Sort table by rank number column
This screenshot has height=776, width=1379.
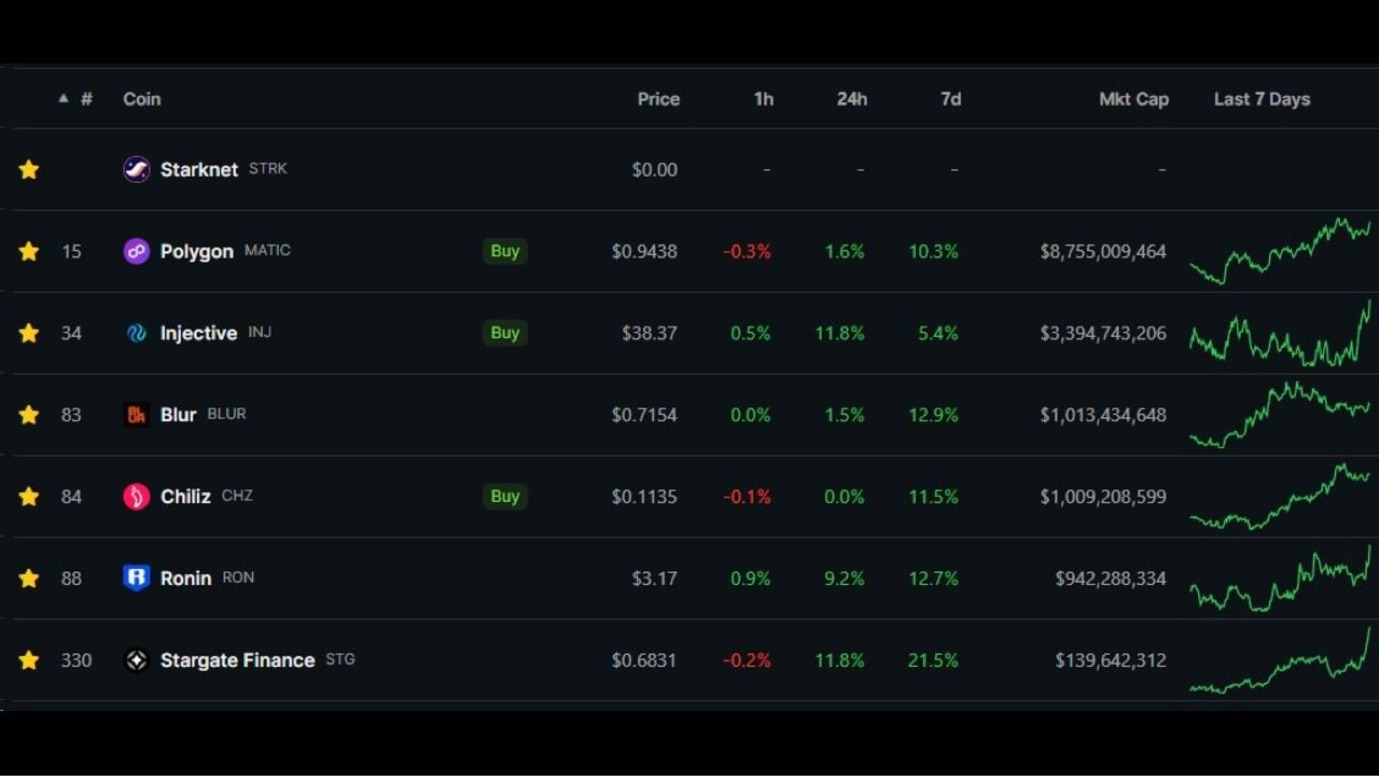point(85,99)
